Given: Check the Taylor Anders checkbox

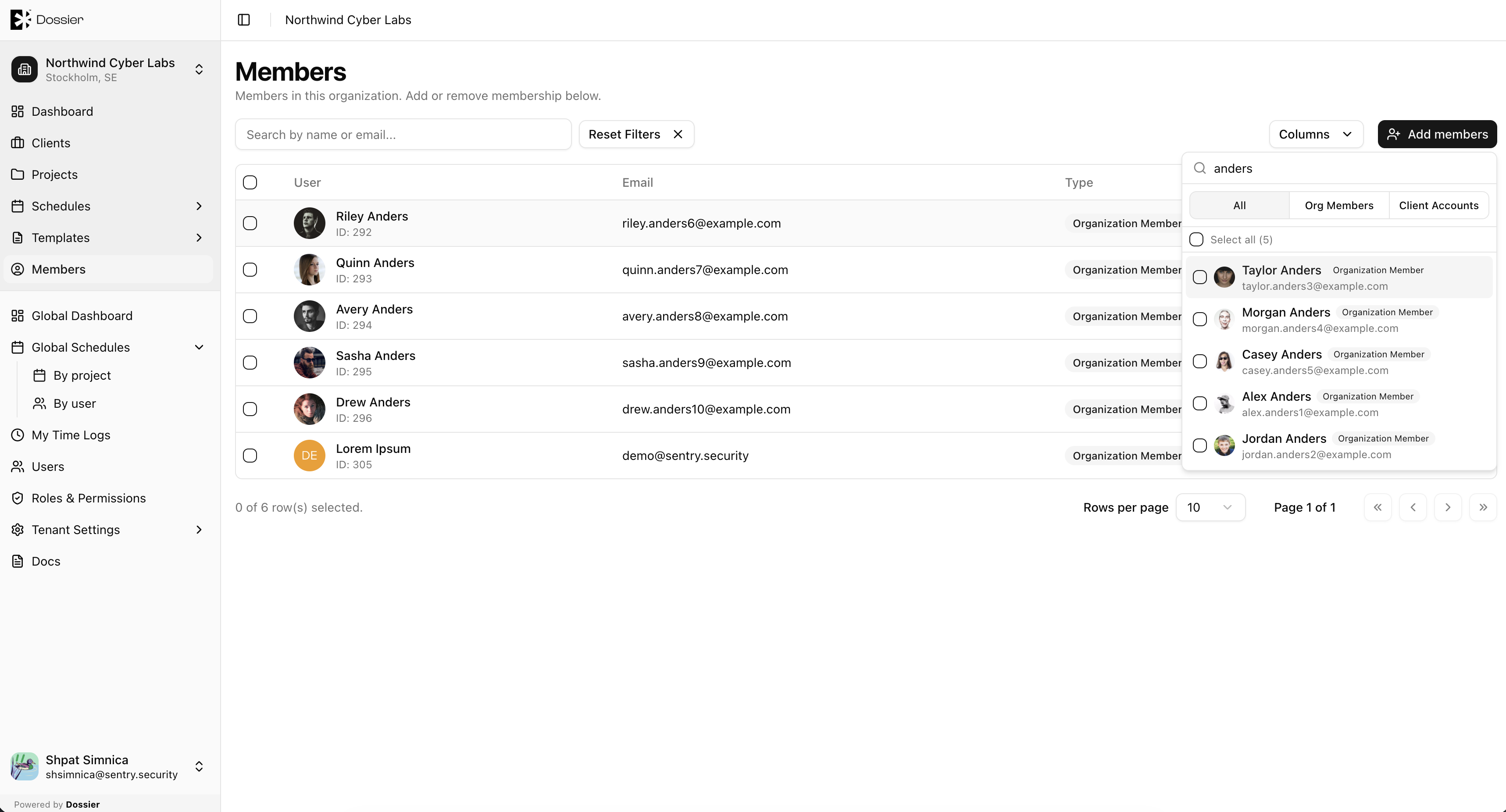Looking at the screenshot, I should 1199,277.
